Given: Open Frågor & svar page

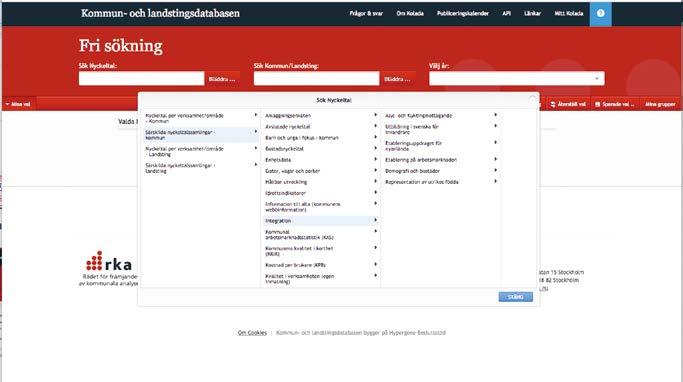Looking at the screenshot, I should (x=366, y=14).
